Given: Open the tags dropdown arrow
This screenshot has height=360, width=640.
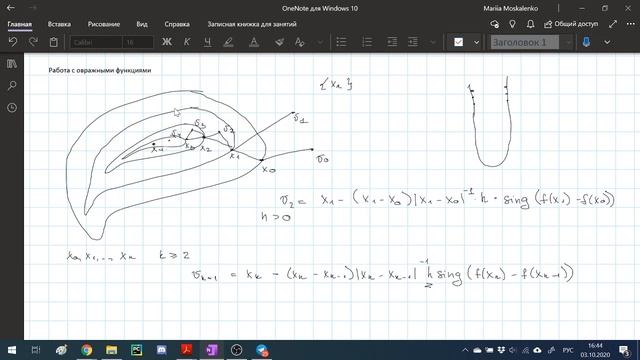Looking at the screenshot, I should (476, 42).
